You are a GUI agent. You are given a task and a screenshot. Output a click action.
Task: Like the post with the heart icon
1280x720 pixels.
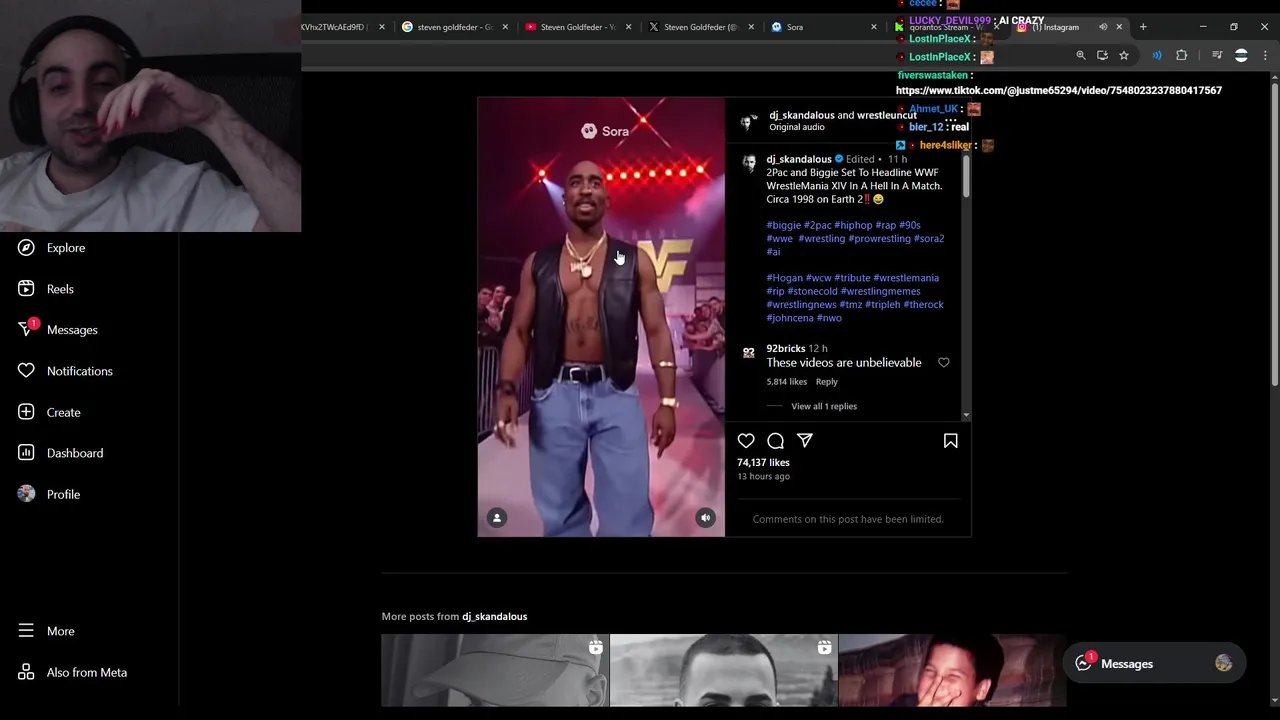click(x=746, y=441)
